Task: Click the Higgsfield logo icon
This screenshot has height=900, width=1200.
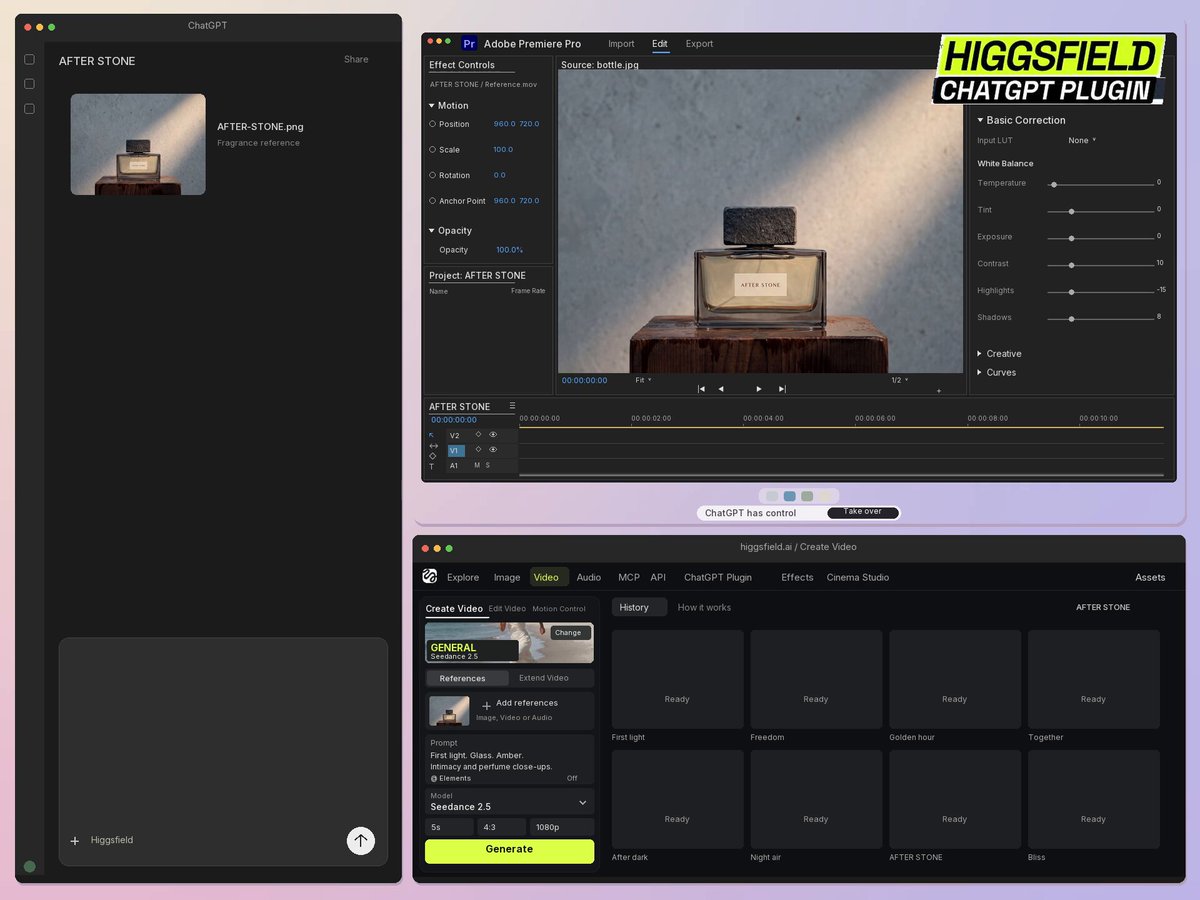Action: point(430,576)
